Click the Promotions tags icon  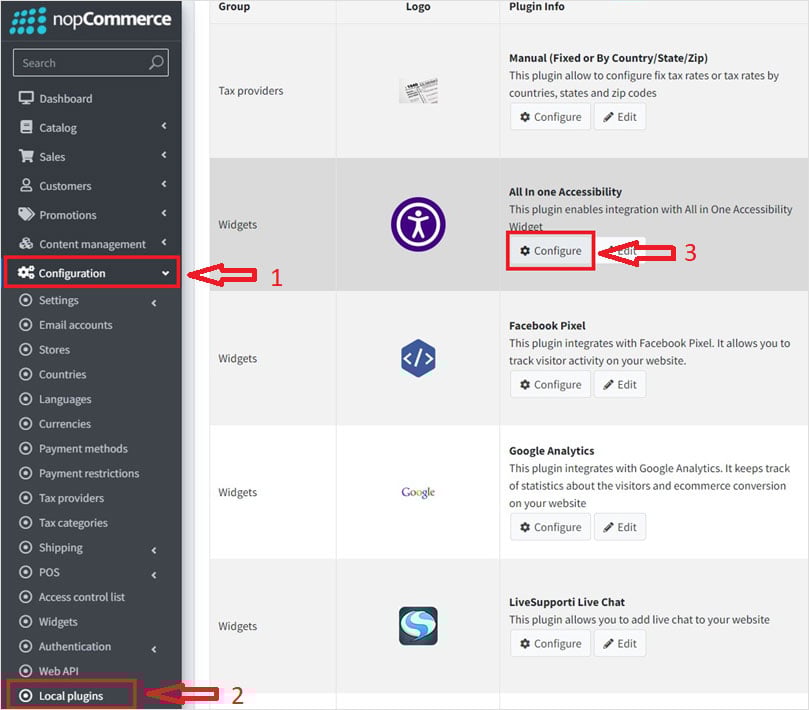26,214
